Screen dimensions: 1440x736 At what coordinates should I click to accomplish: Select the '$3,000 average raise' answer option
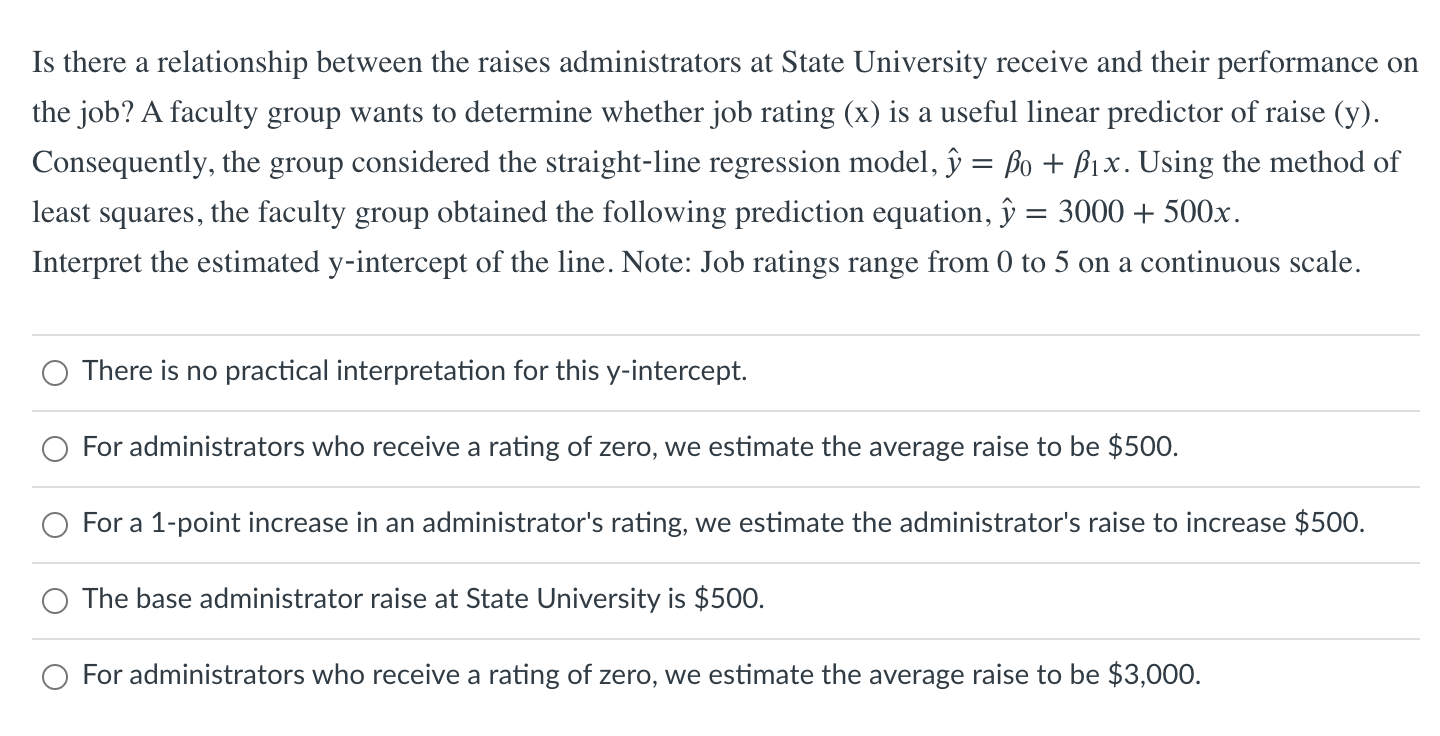55,677
